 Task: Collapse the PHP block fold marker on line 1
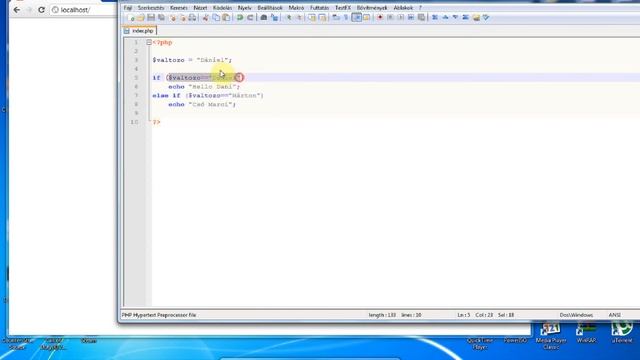point(149,42)
